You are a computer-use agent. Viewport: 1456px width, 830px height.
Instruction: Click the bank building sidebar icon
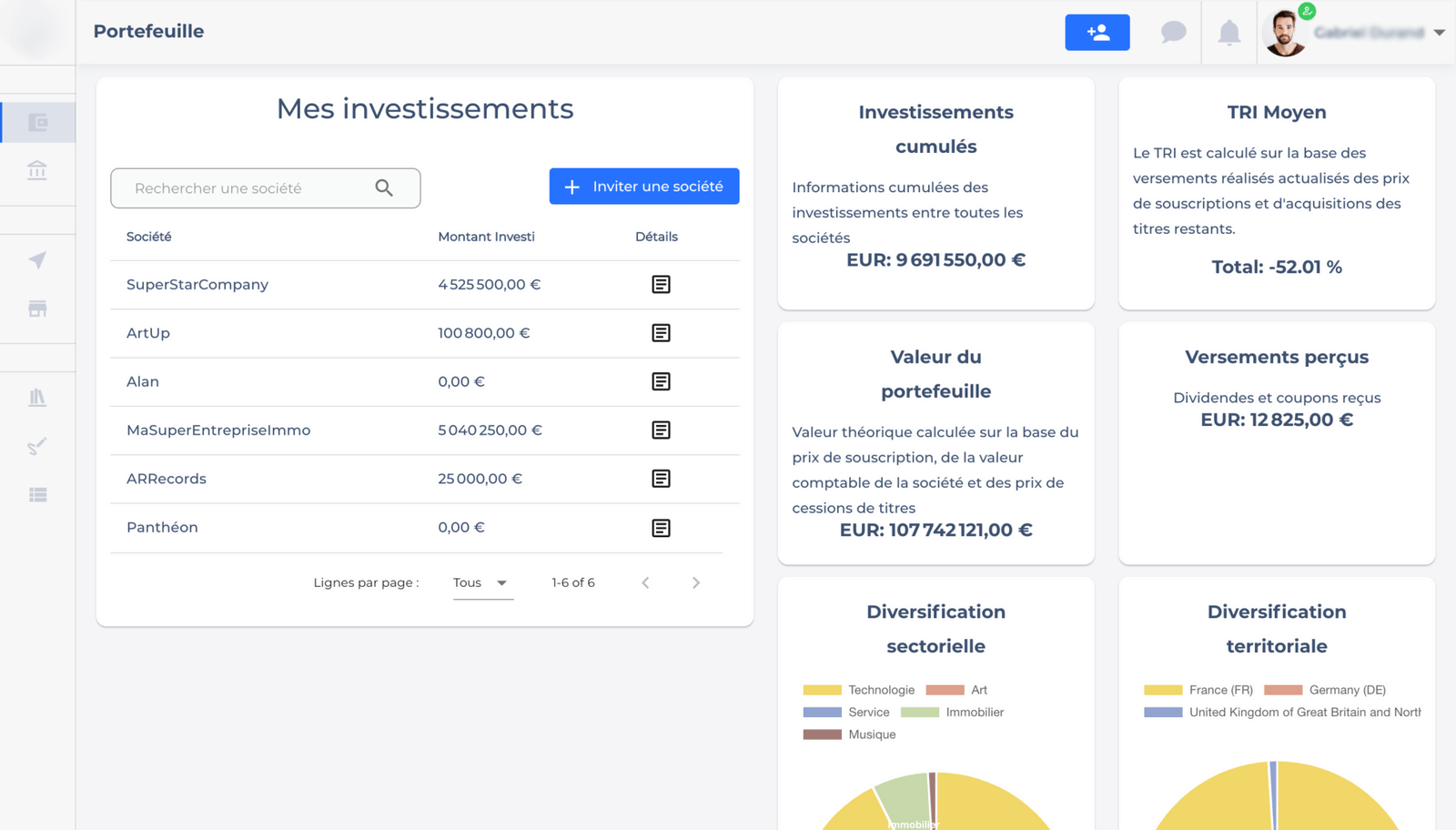(37, 170)
